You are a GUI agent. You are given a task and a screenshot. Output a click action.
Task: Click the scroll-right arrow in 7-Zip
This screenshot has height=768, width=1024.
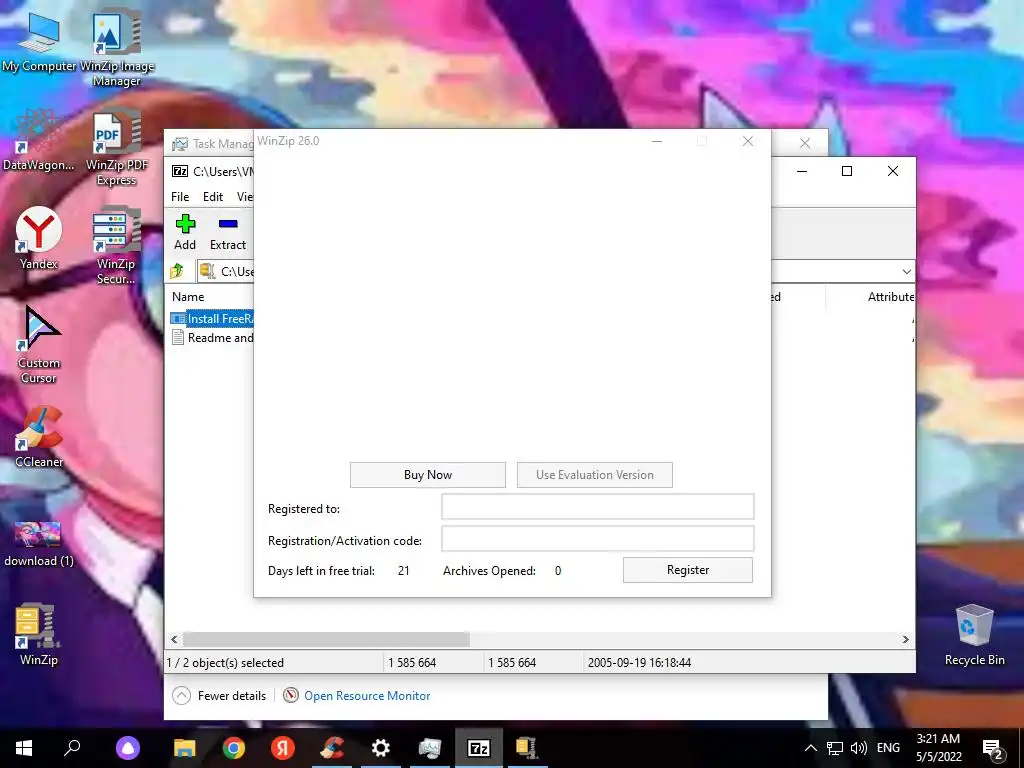[906, 639]
